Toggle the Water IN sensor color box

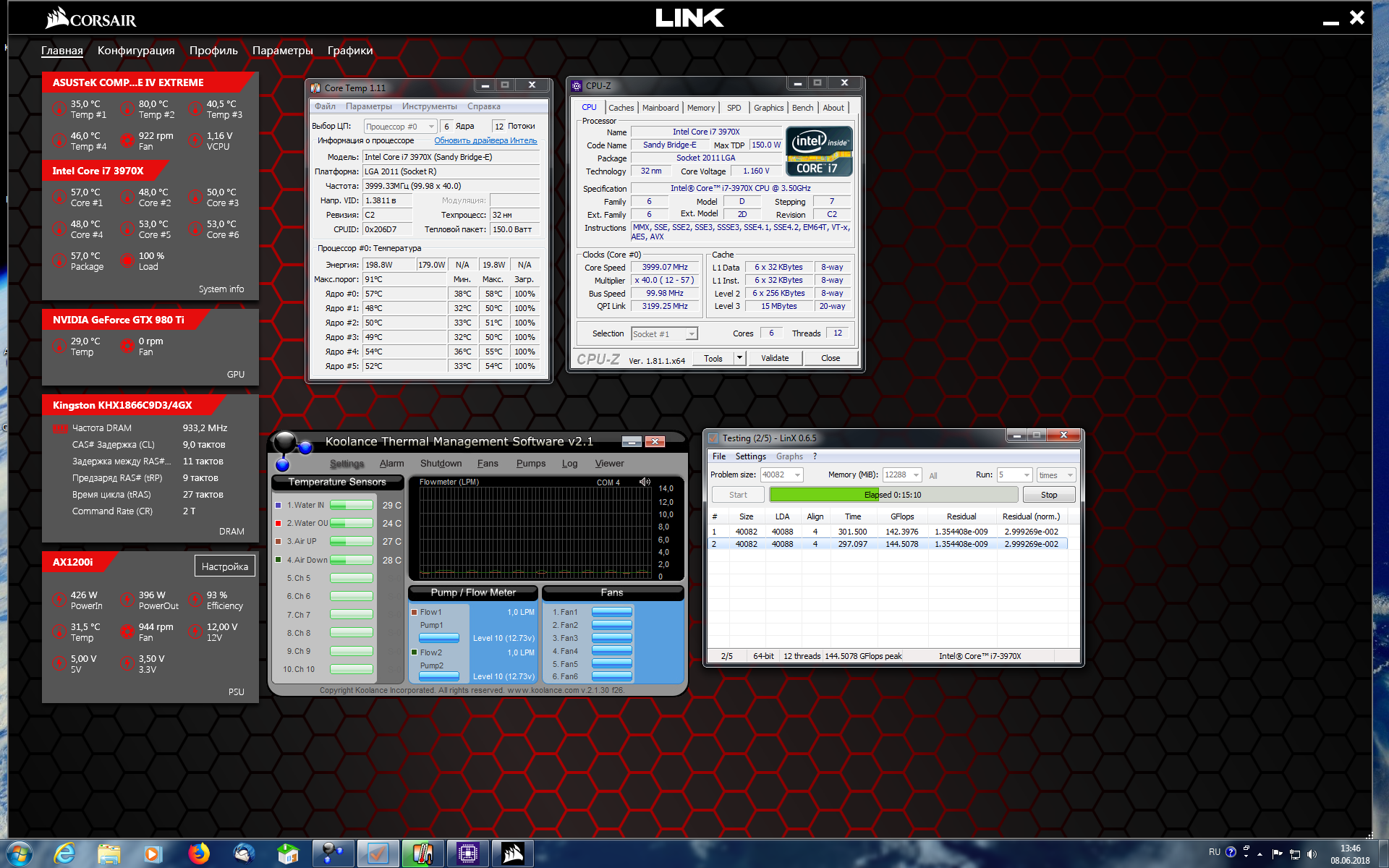[x=279, y=505]
